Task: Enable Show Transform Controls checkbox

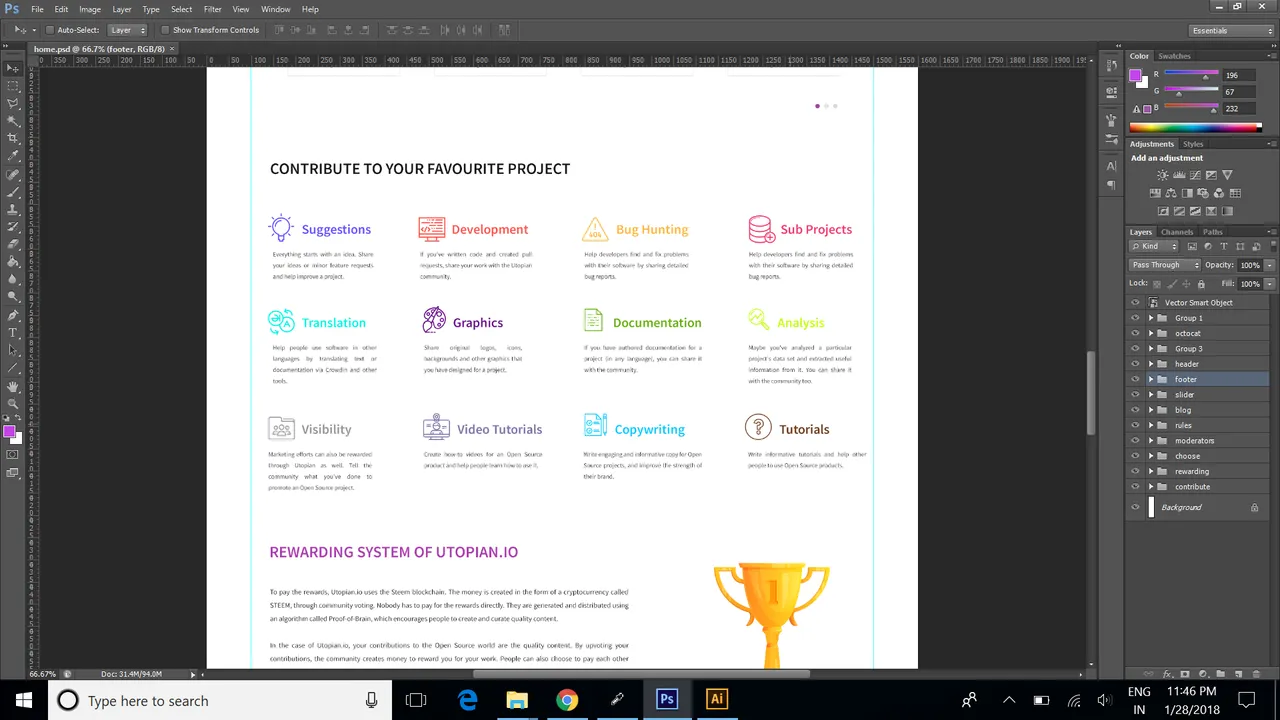Action: (x=165, y=30)
